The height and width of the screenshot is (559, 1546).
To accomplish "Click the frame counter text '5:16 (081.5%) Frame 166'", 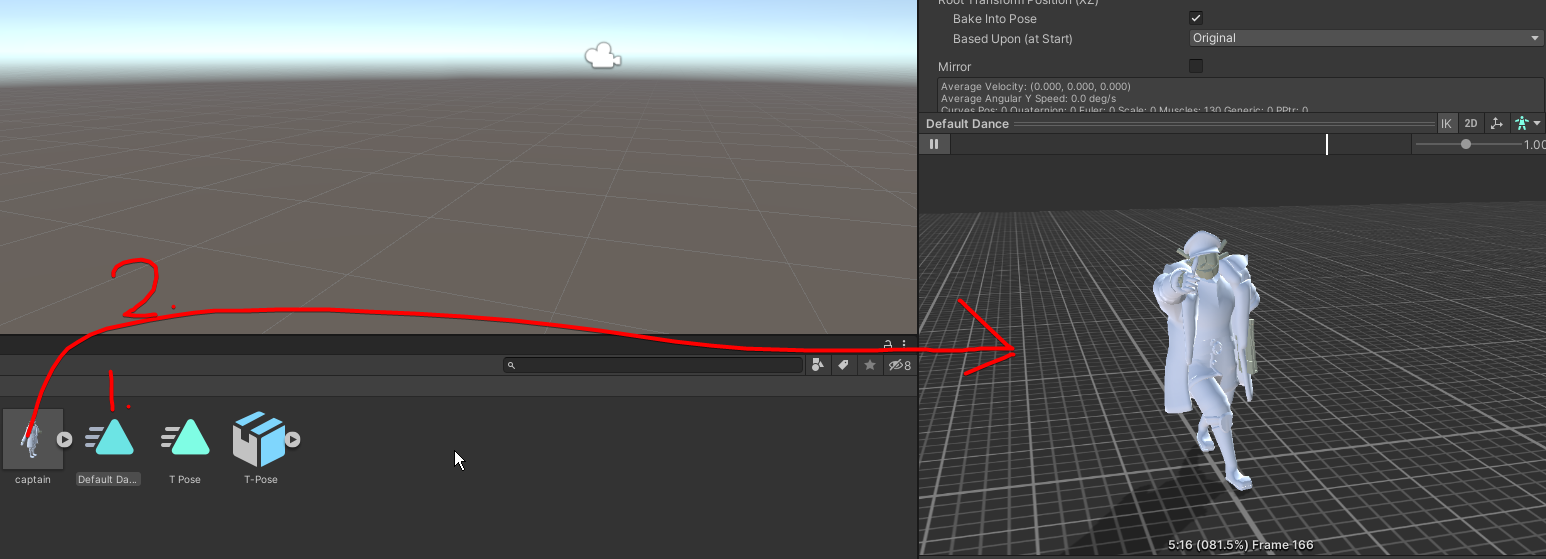I will (1240, 545).
